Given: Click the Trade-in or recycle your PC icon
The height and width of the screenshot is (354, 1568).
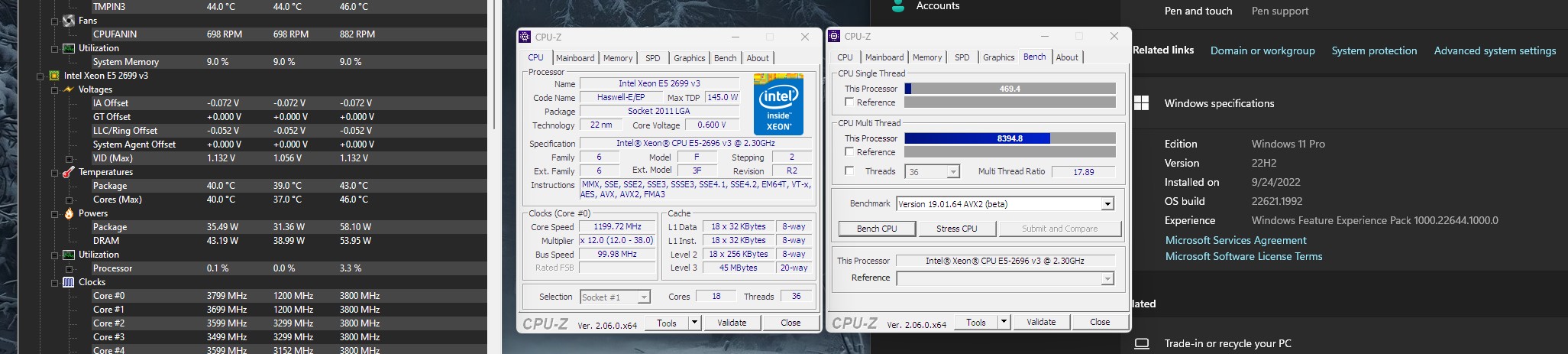Looking at the screenshot, I should [1142, 343].
